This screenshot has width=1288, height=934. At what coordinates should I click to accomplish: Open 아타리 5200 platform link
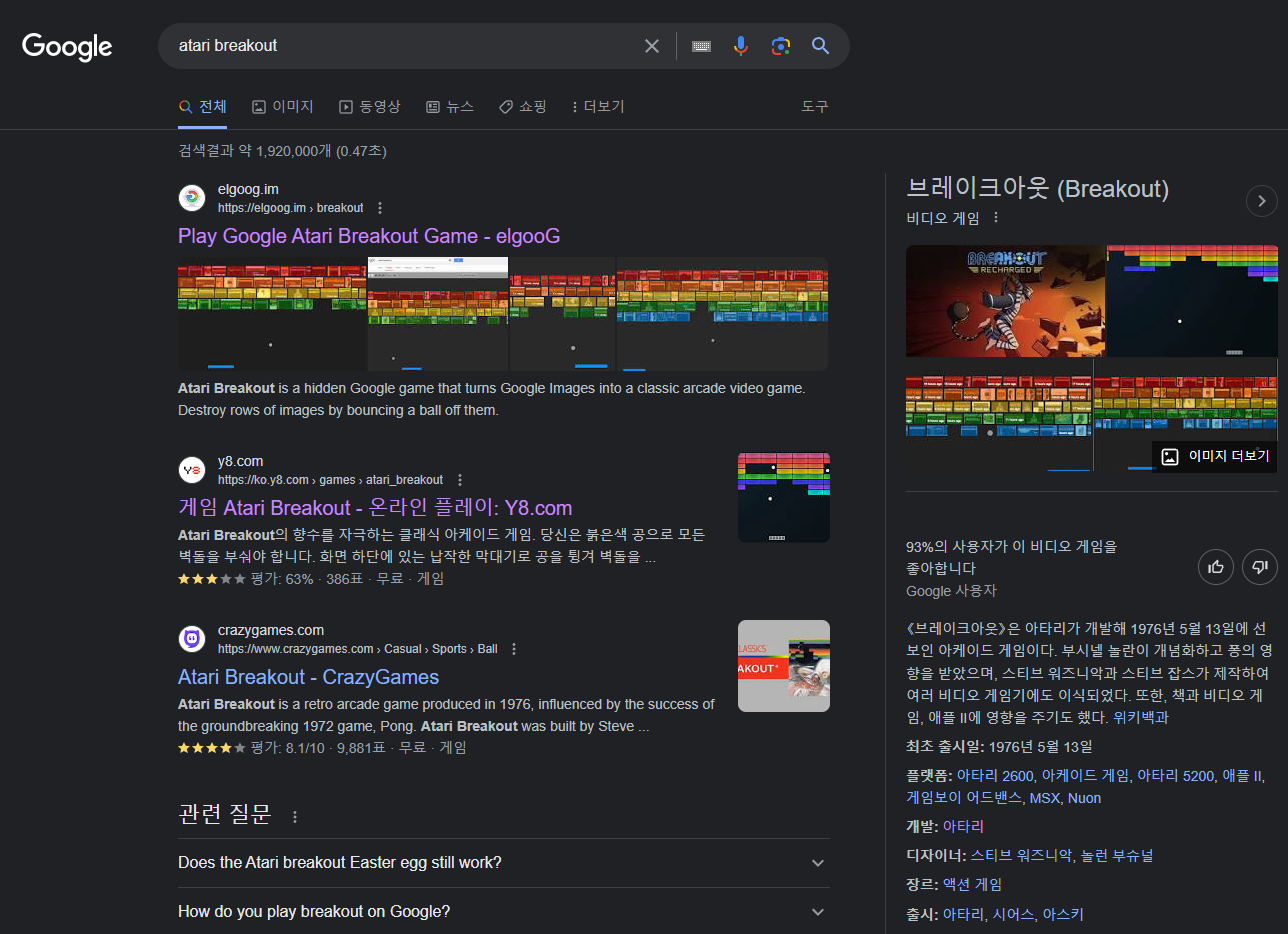pyautogui.click(x=1176, y=775)
